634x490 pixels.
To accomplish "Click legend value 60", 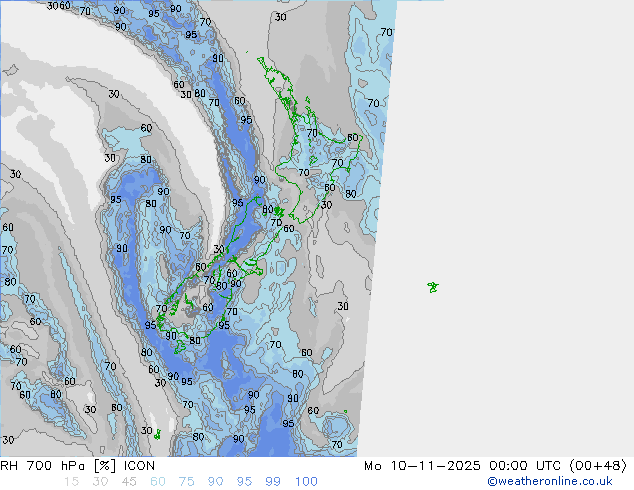I will pyautogui.click(x=158, y=481).
